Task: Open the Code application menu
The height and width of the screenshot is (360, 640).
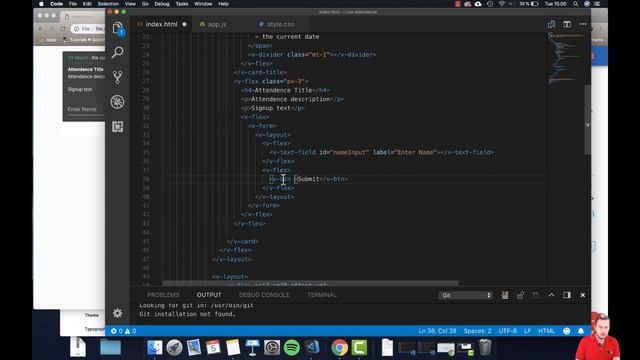Action: (x=56, y=4)
